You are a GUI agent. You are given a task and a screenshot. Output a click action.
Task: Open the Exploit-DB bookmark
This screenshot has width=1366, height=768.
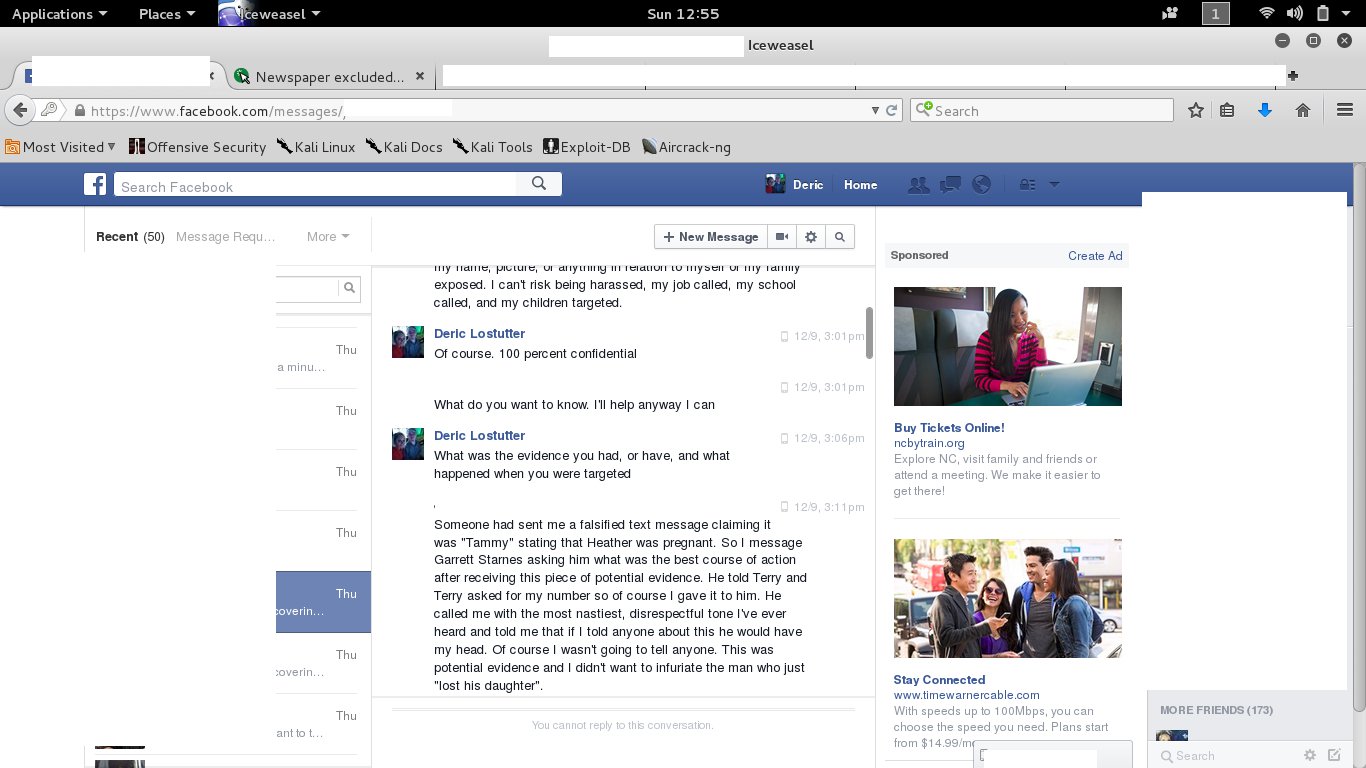point(587,147)
